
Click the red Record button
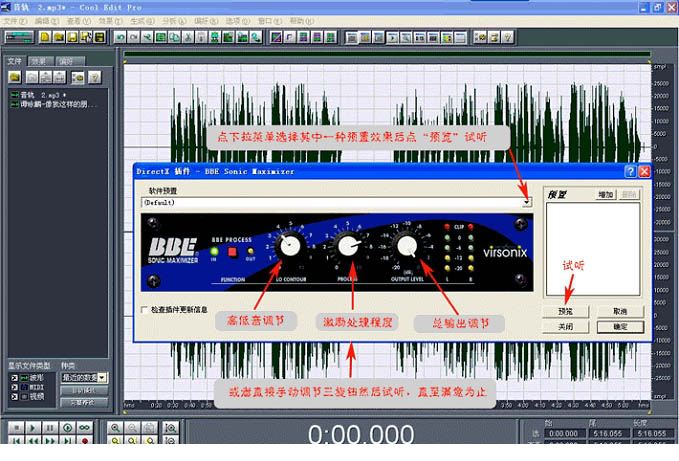point(84,440)
